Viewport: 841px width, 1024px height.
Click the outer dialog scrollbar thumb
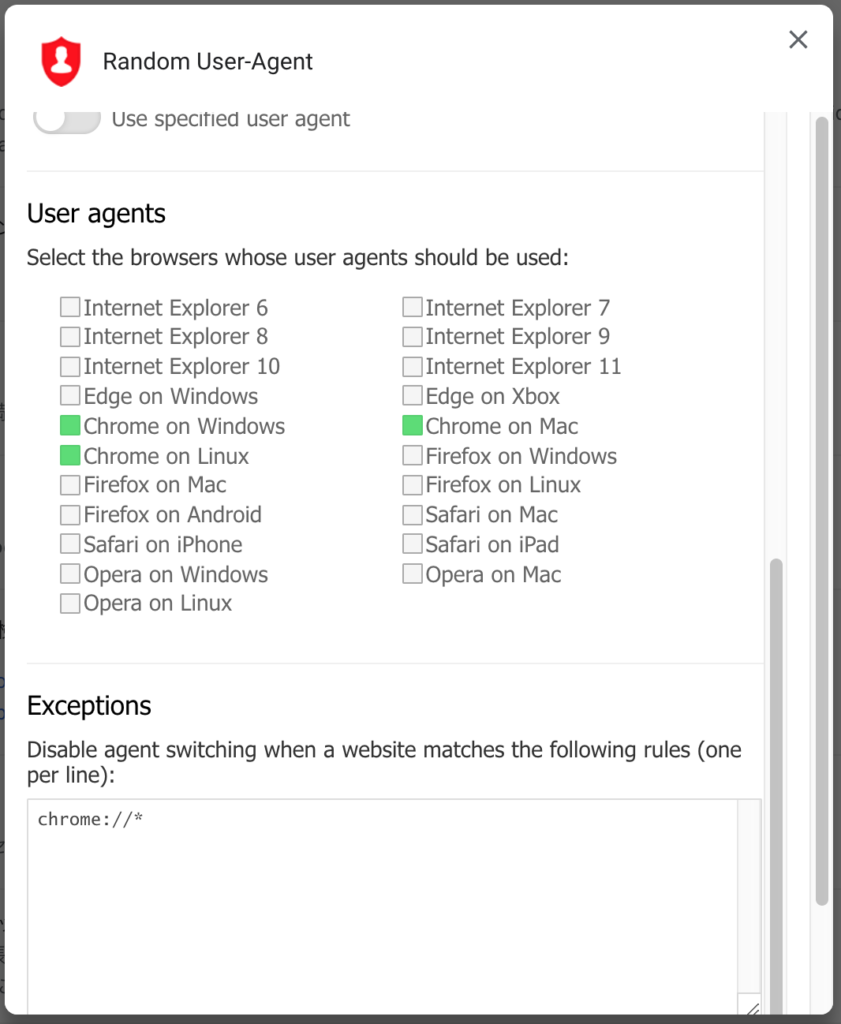pyautogui.click(x=822, y=510)
